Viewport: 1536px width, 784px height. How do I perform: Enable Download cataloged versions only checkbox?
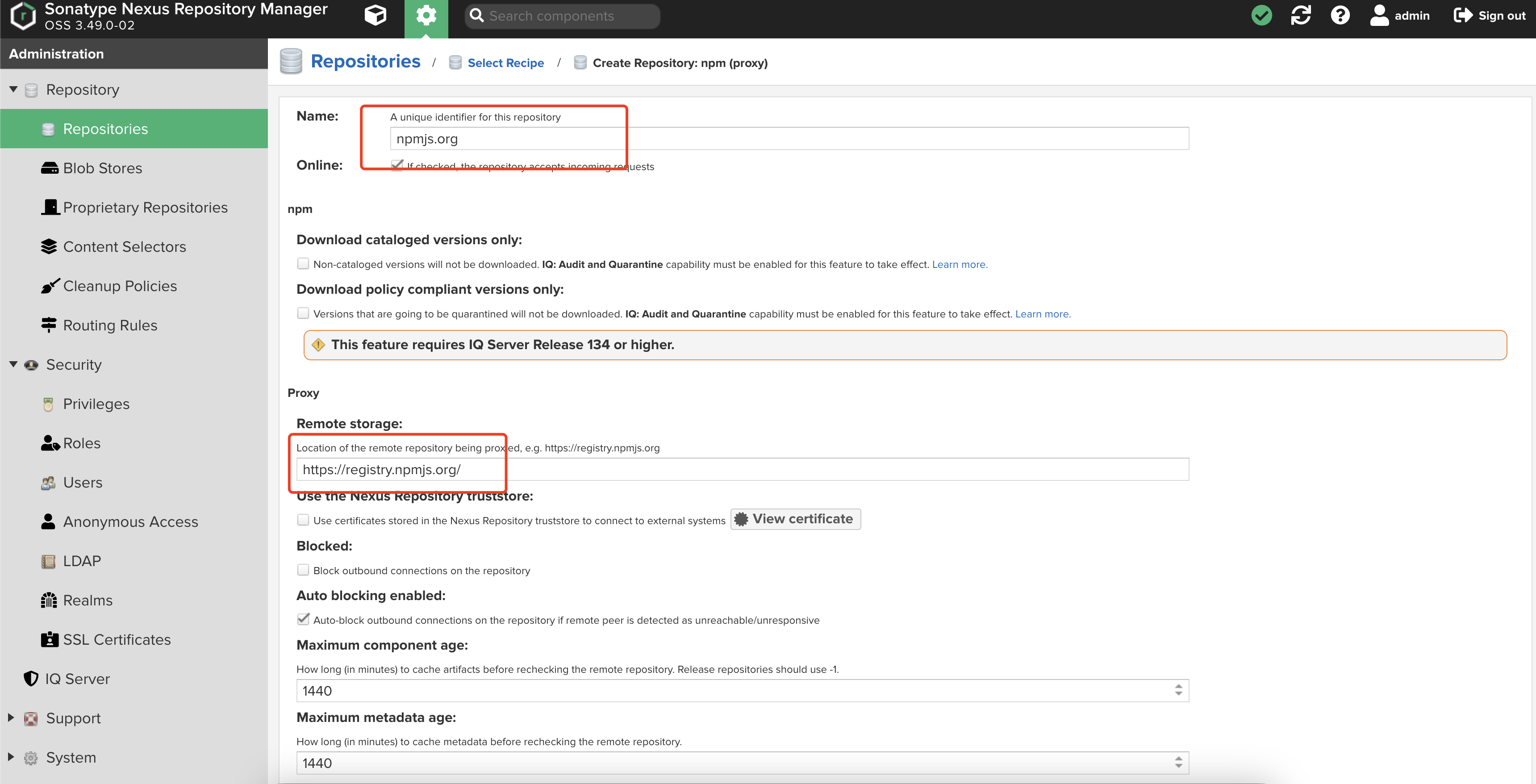(303, 263)
